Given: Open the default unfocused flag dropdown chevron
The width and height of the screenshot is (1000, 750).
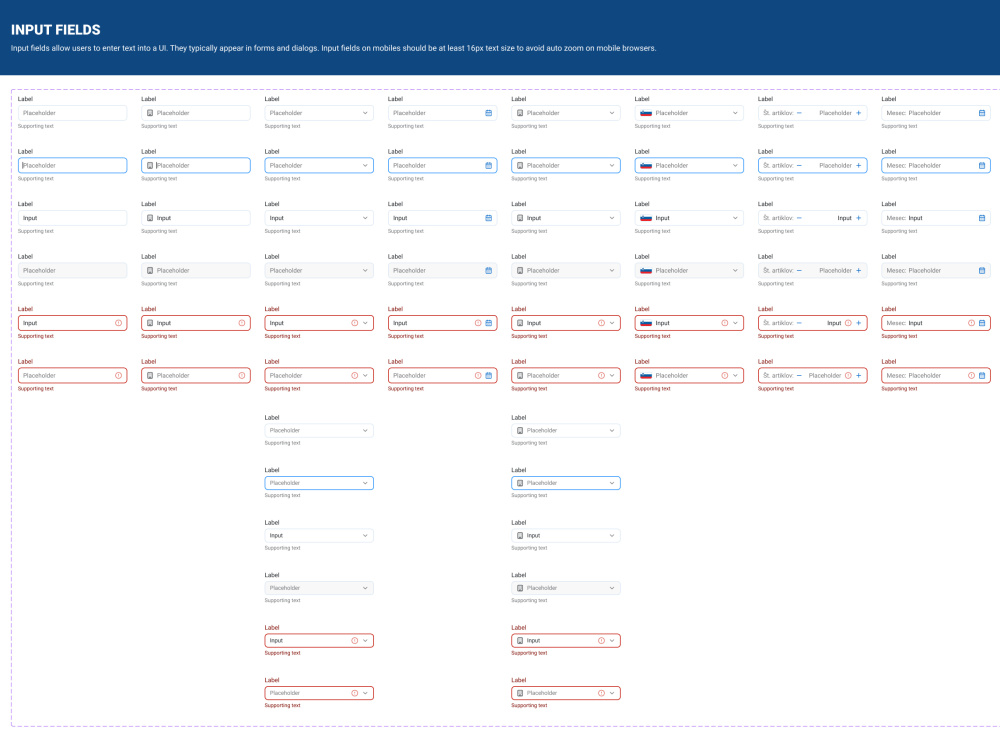Looking at the screenshot, I should tap(735, 113).
